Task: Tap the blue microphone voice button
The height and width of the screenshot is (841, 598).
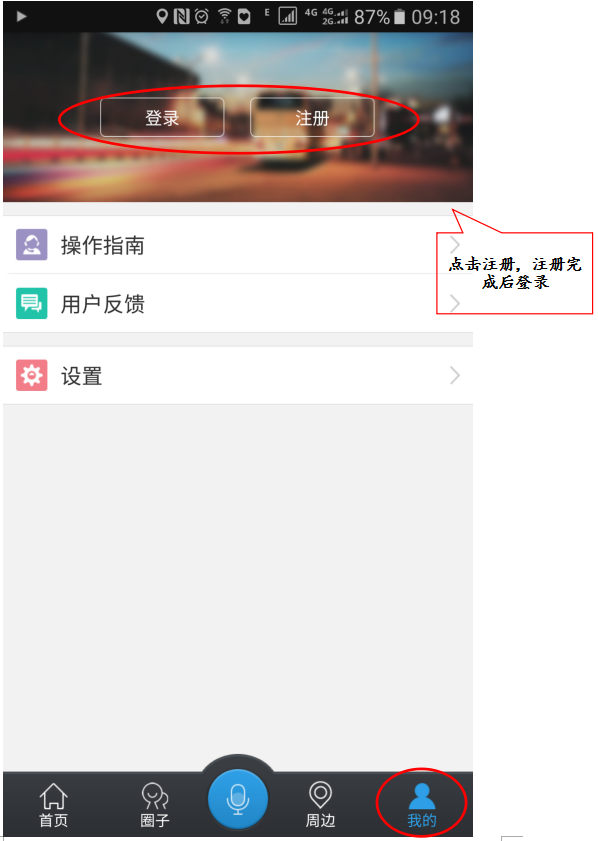Action: [x=238, y=798]
